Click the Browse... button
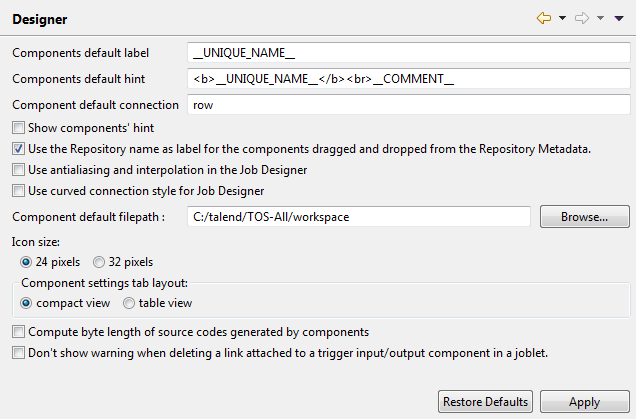The image size is (636, 419). pos(585,216)
